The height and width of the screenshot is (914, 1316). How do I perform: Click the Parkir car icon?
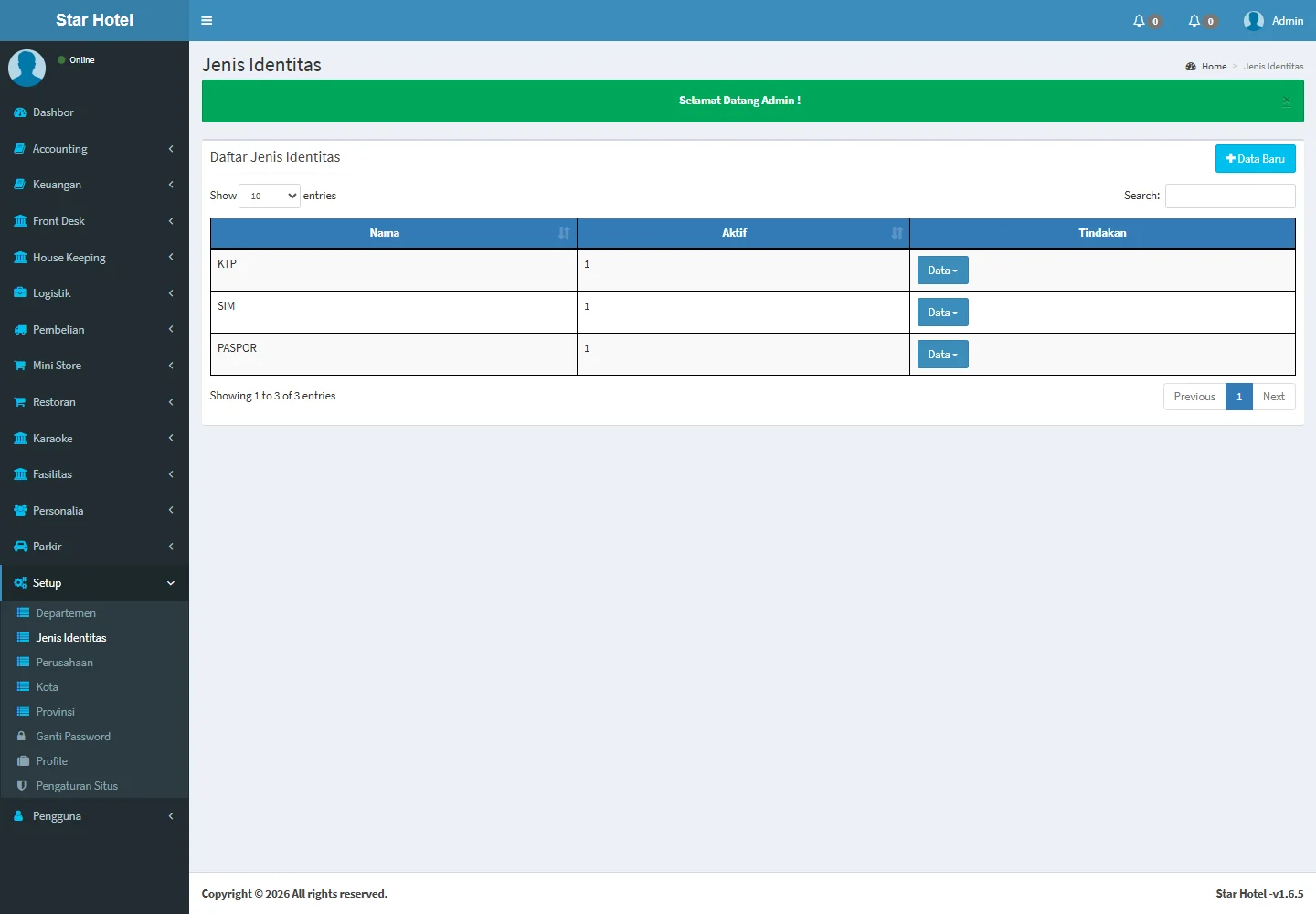tap(20, 547)
